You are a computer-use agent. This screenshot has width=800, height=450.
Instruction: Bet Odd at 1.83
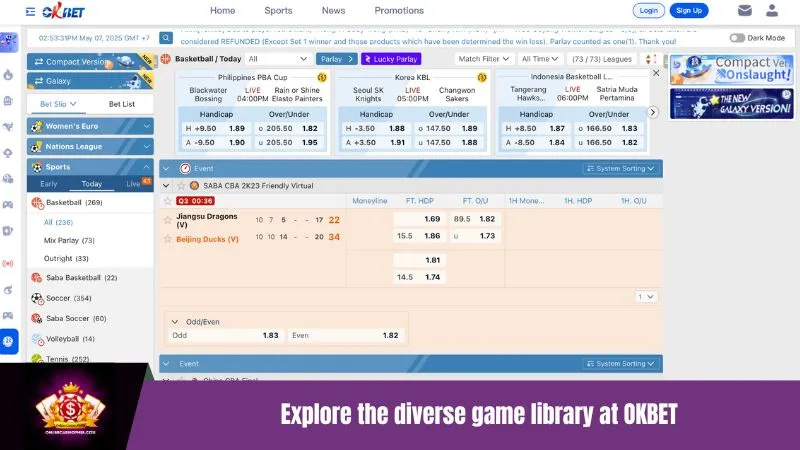pyautogui.click(x=224, y=335)
